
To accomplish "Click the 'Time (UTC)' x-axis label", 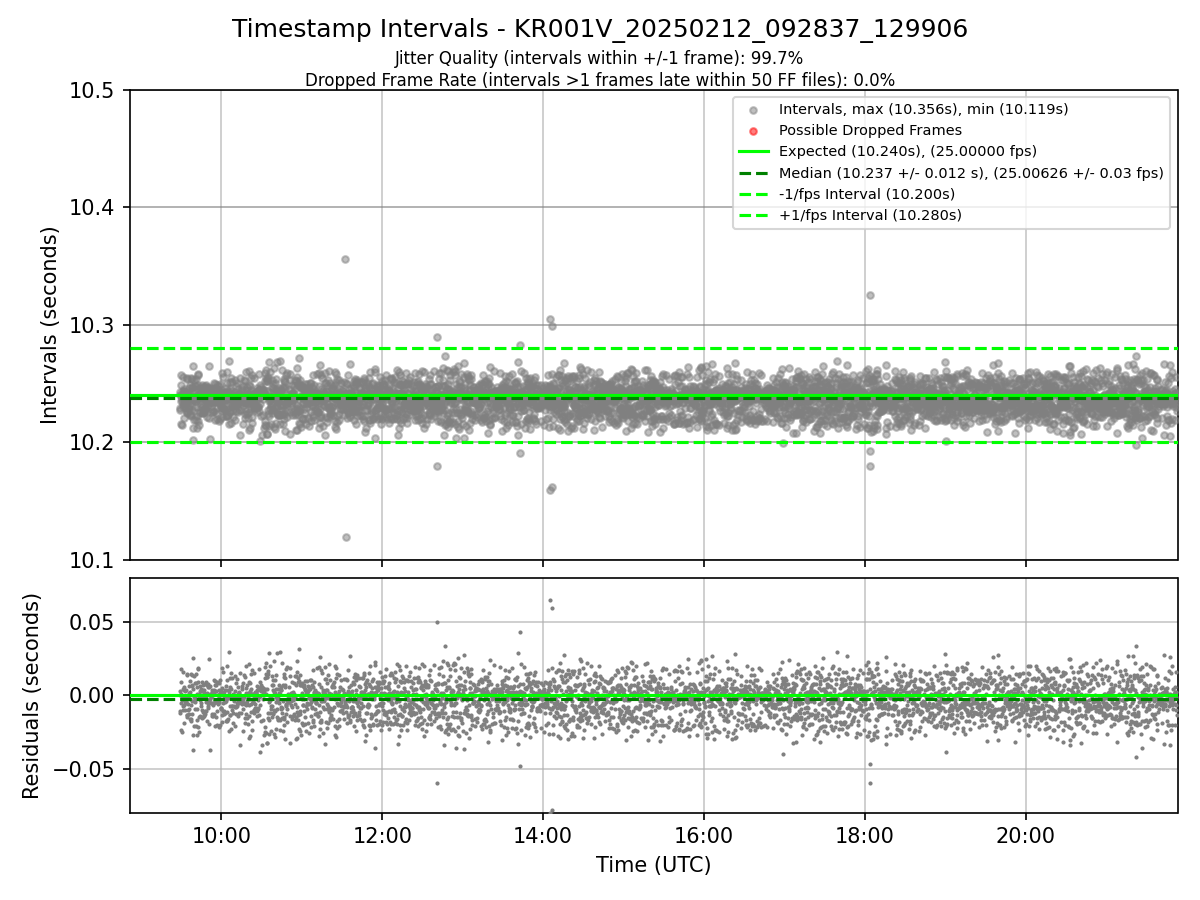I will [x=653, y=865].
